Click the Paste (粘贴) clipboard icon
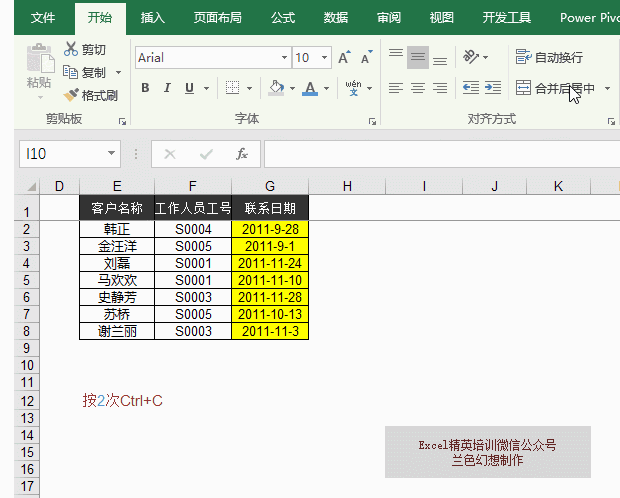 click(39, 62)
